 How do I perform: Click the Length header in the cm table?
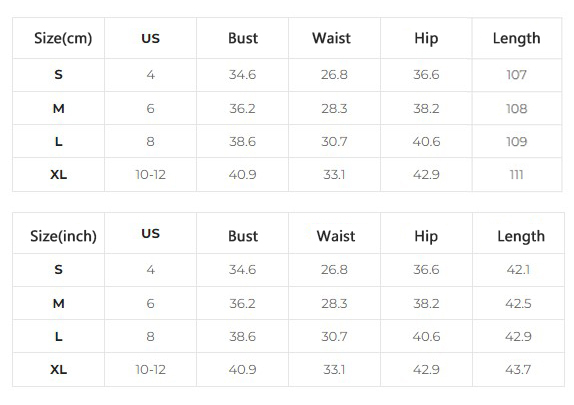[x=516, y=38]
